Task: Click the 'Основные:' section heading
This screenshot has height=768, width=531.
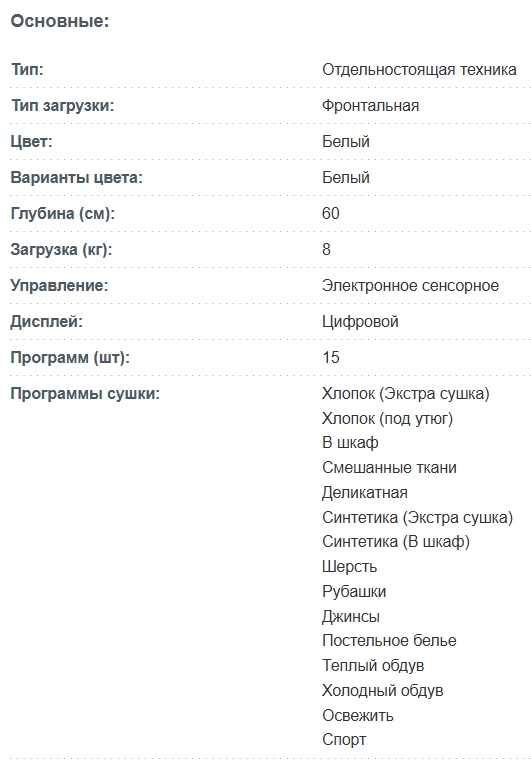Action: [60, 21]
